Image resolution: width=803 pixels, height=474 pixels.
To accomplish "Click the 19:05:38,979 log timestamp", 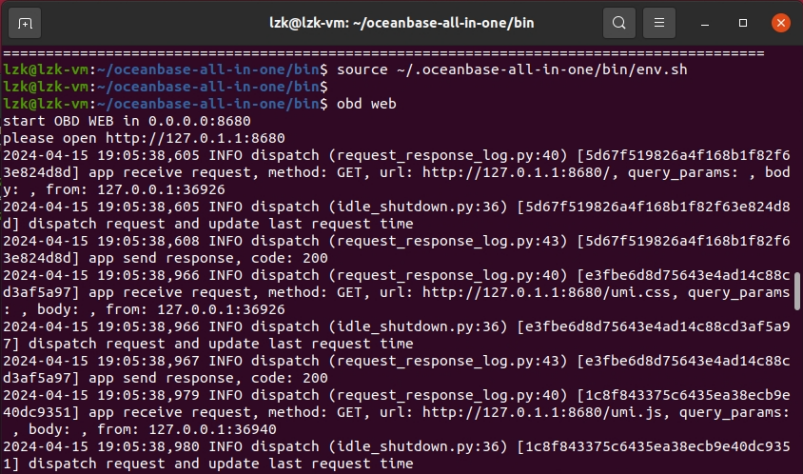I will point(148,395).
